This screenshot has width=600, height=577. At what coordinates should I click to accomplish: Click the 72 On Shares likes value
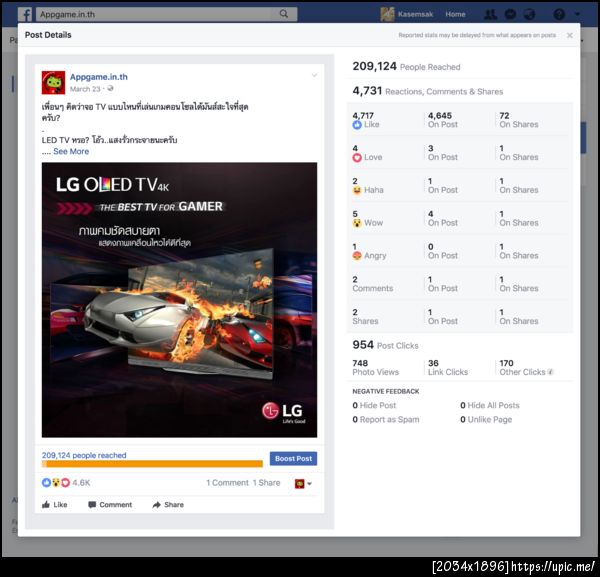(x=518, y=120)
